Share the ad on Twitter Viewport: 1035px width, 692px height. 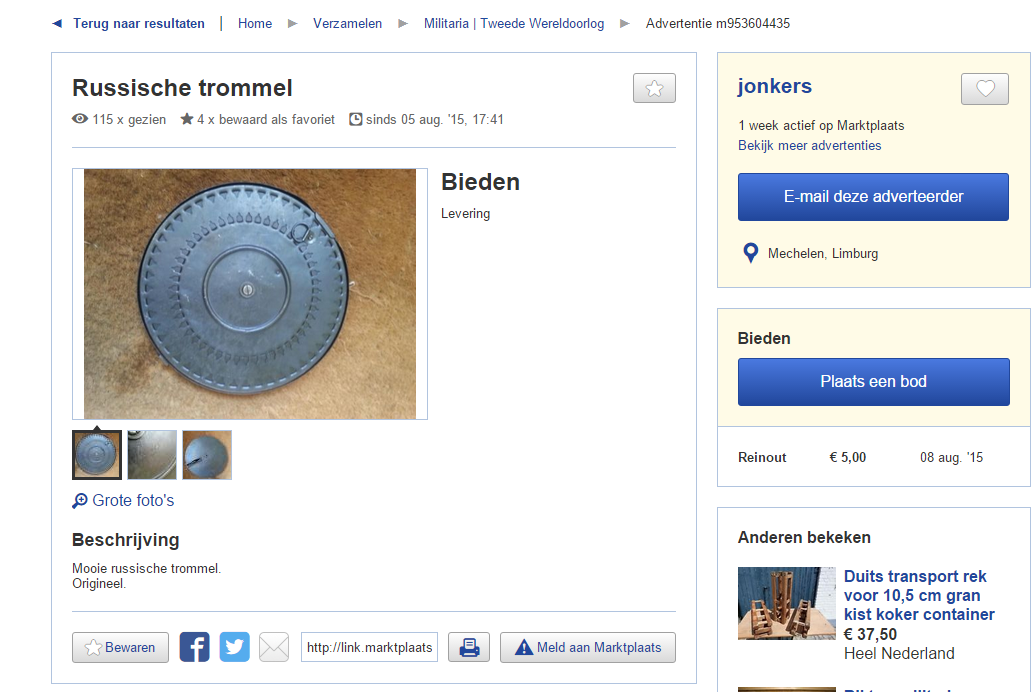point(234,647)
